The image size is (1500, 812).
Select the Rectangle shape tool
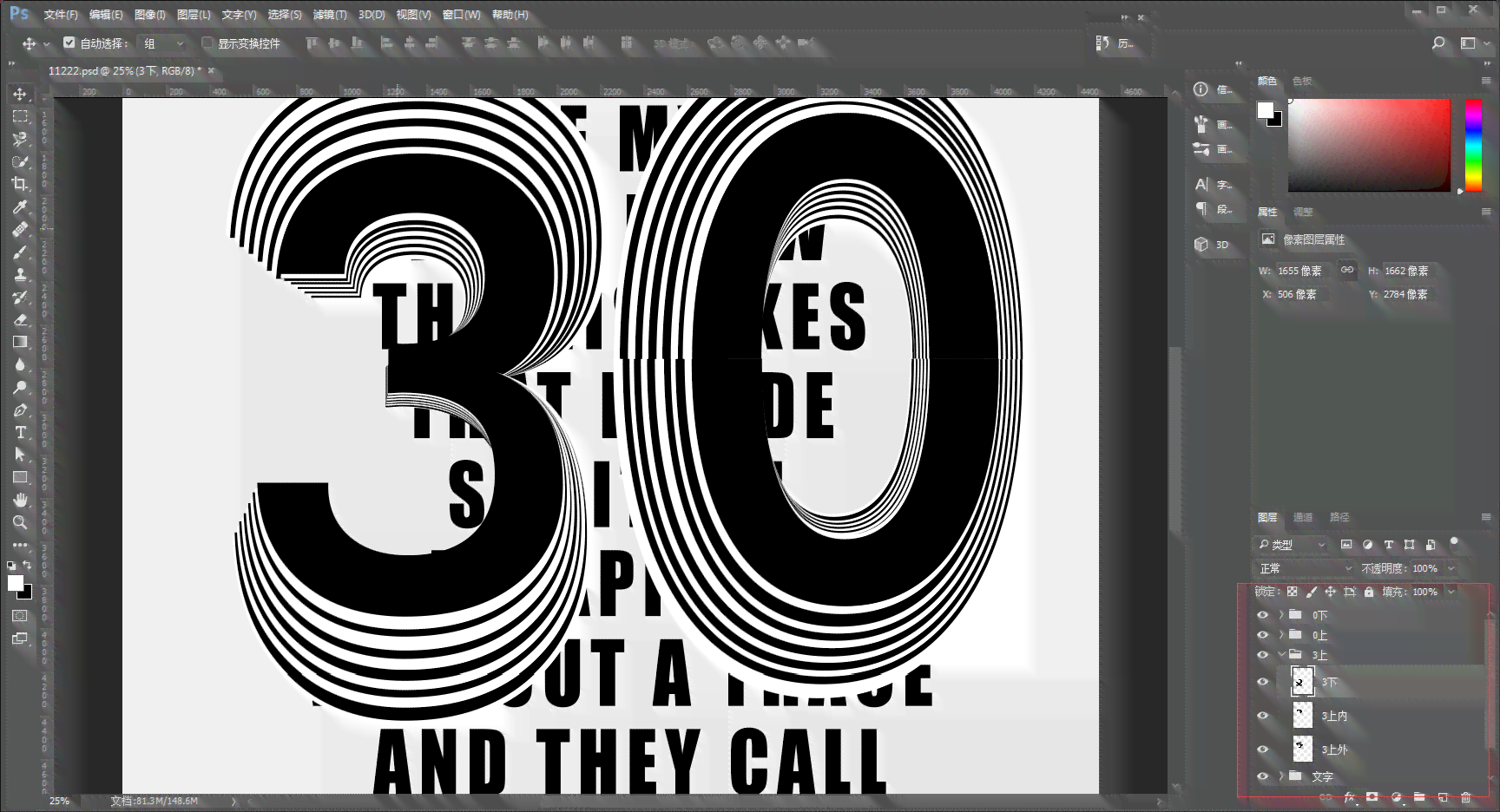20,477
